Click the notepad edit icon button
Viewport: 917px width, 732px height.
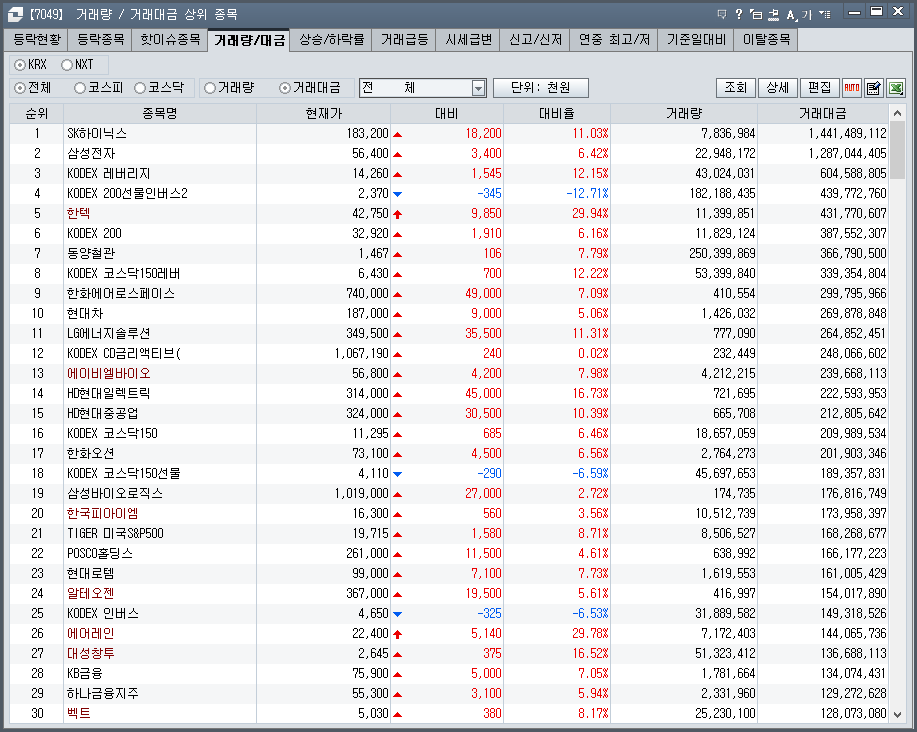coord(874,88)
